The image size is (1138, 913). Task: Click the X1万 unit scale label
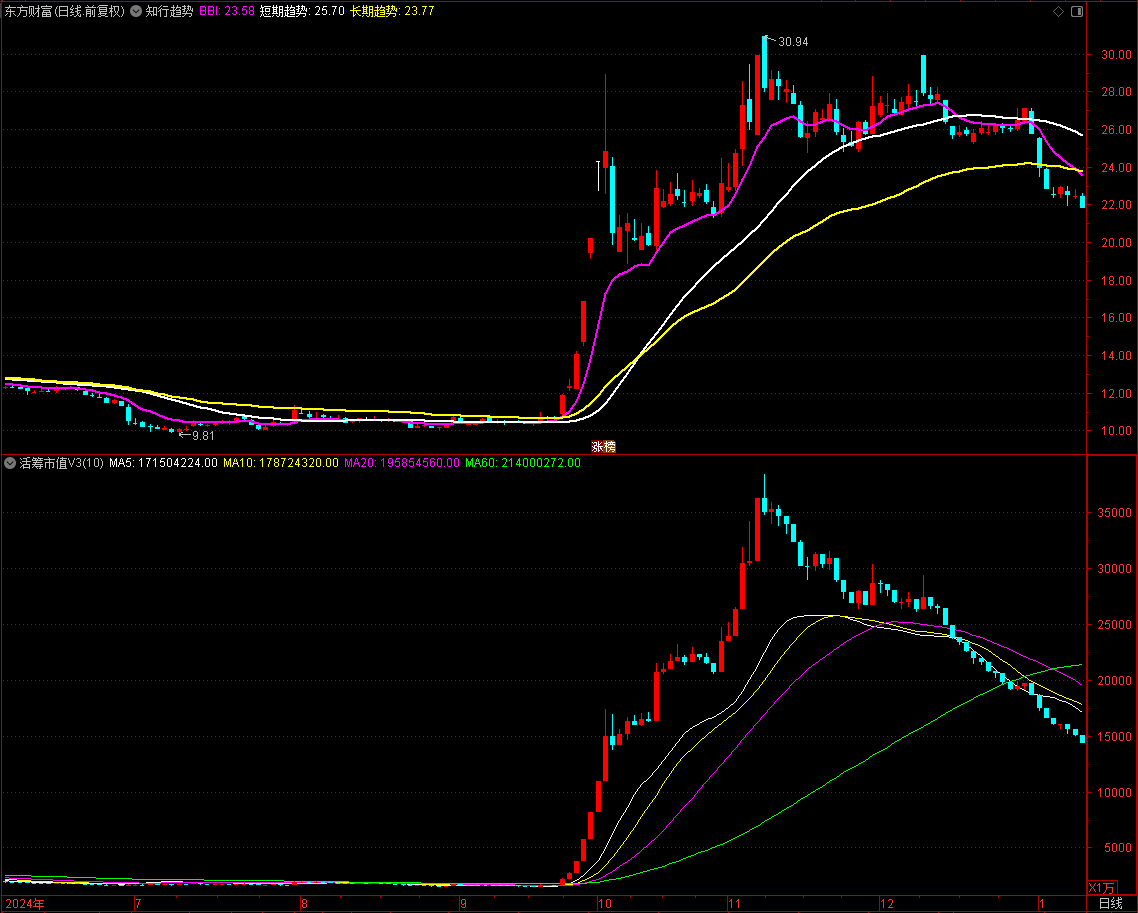point(1101,887)
